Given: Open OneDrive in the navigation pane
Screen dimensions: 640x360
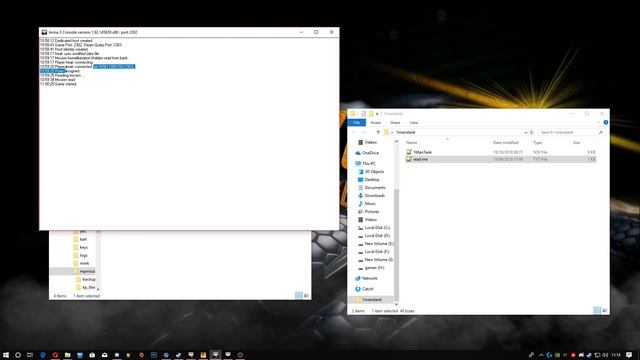Looking at the screenshot, I should 370,153.
